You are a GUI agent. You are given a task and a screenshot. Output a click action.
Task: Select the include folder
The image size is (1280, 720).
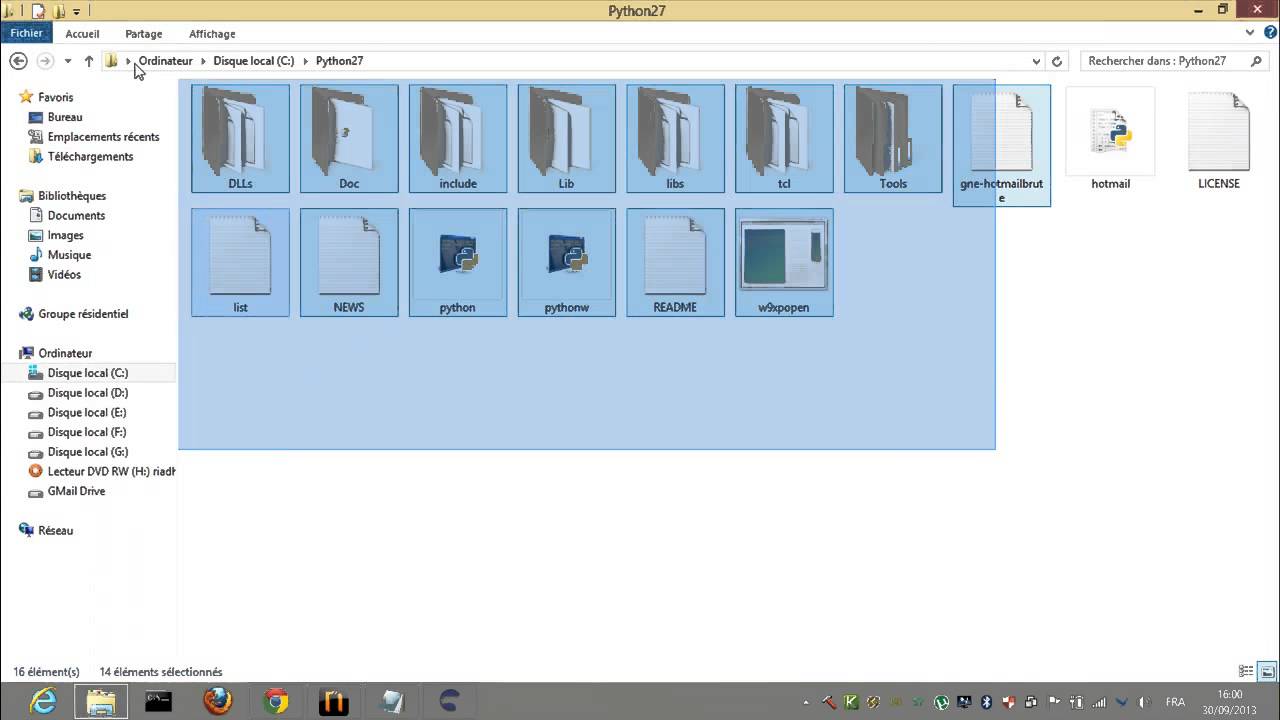(458, 138)
